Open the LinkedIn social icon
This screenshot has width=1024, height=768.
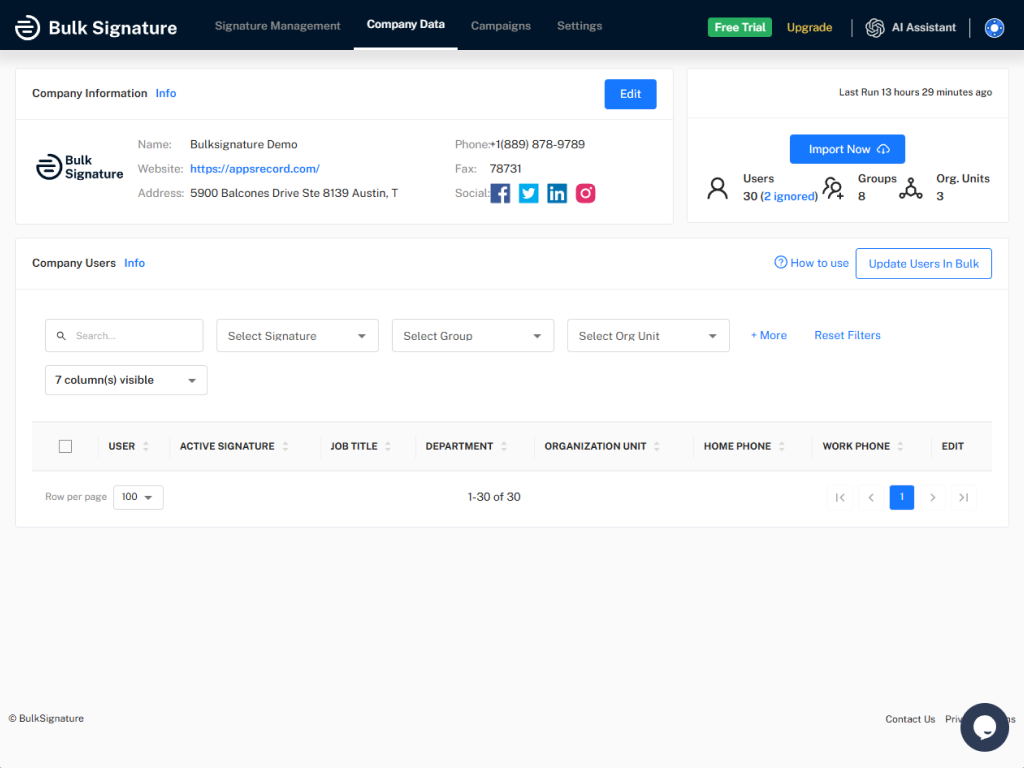pyautogui.click(x=557, y=193)
